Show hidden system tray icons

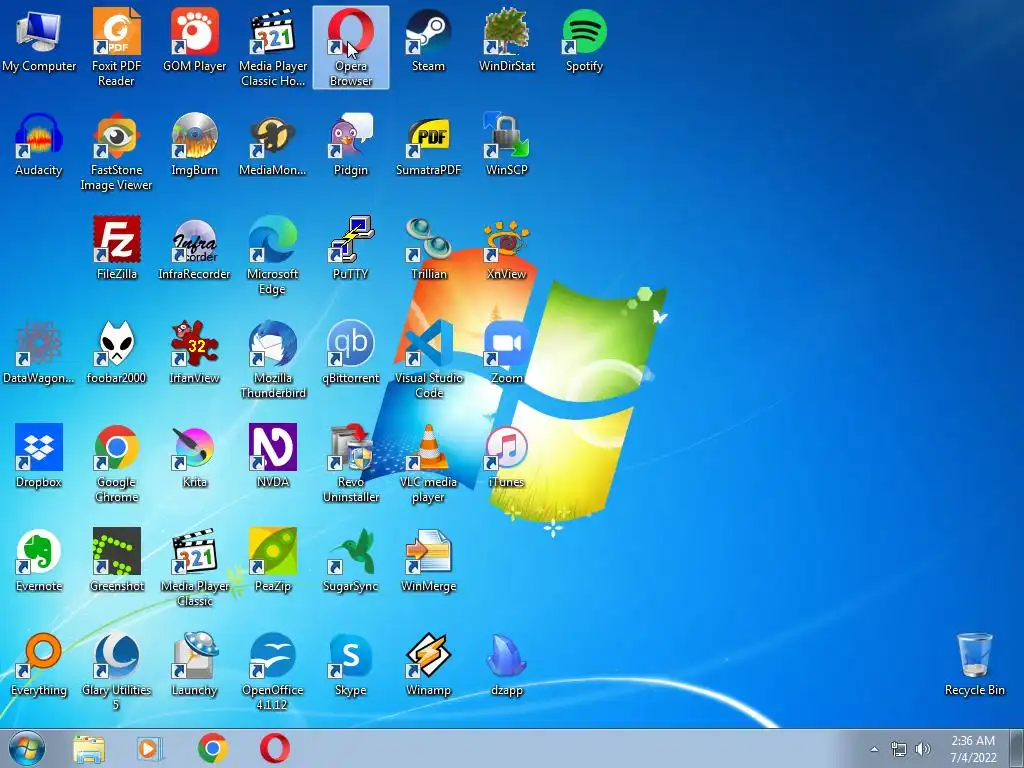[x=874, y=749]
